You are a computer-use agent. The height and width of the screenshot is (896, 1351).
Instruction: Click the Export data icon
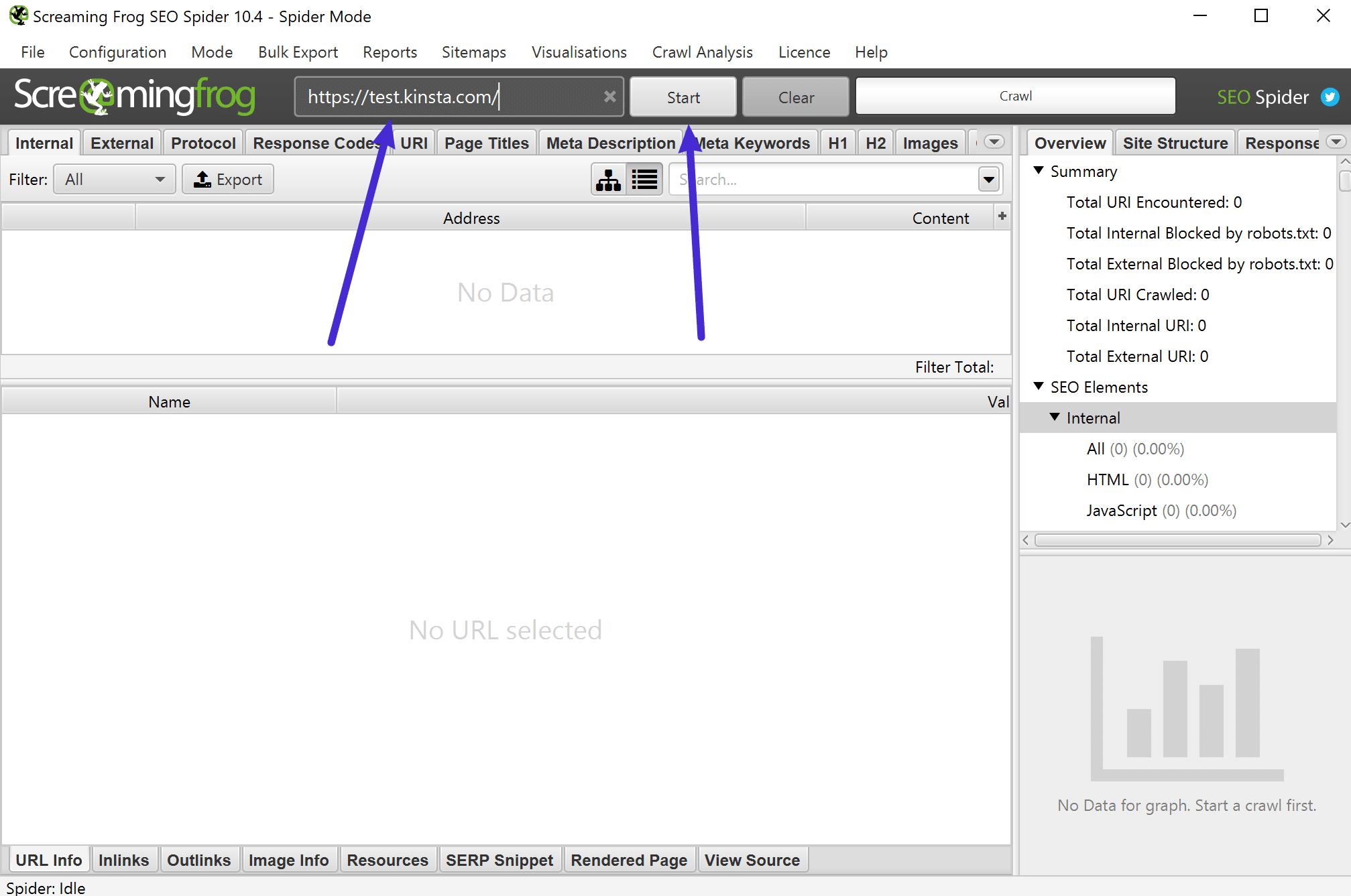[228, 179]
